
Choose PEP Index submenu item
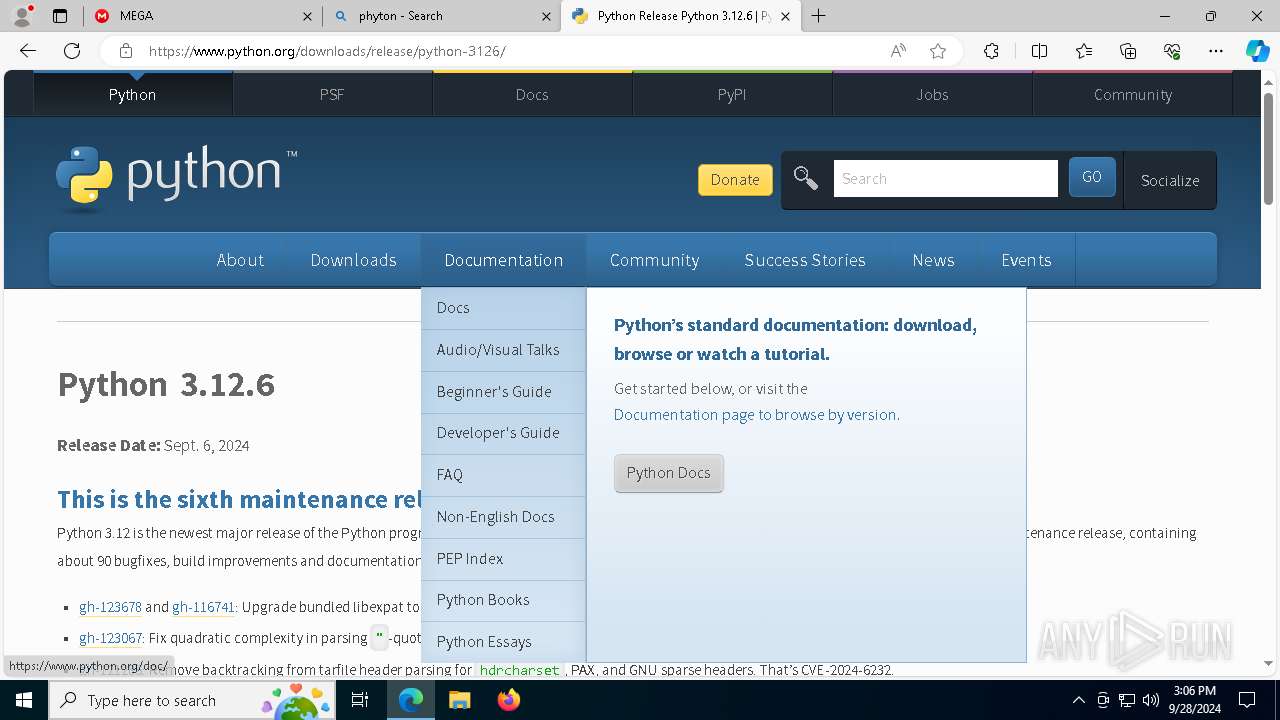(504, 559)
